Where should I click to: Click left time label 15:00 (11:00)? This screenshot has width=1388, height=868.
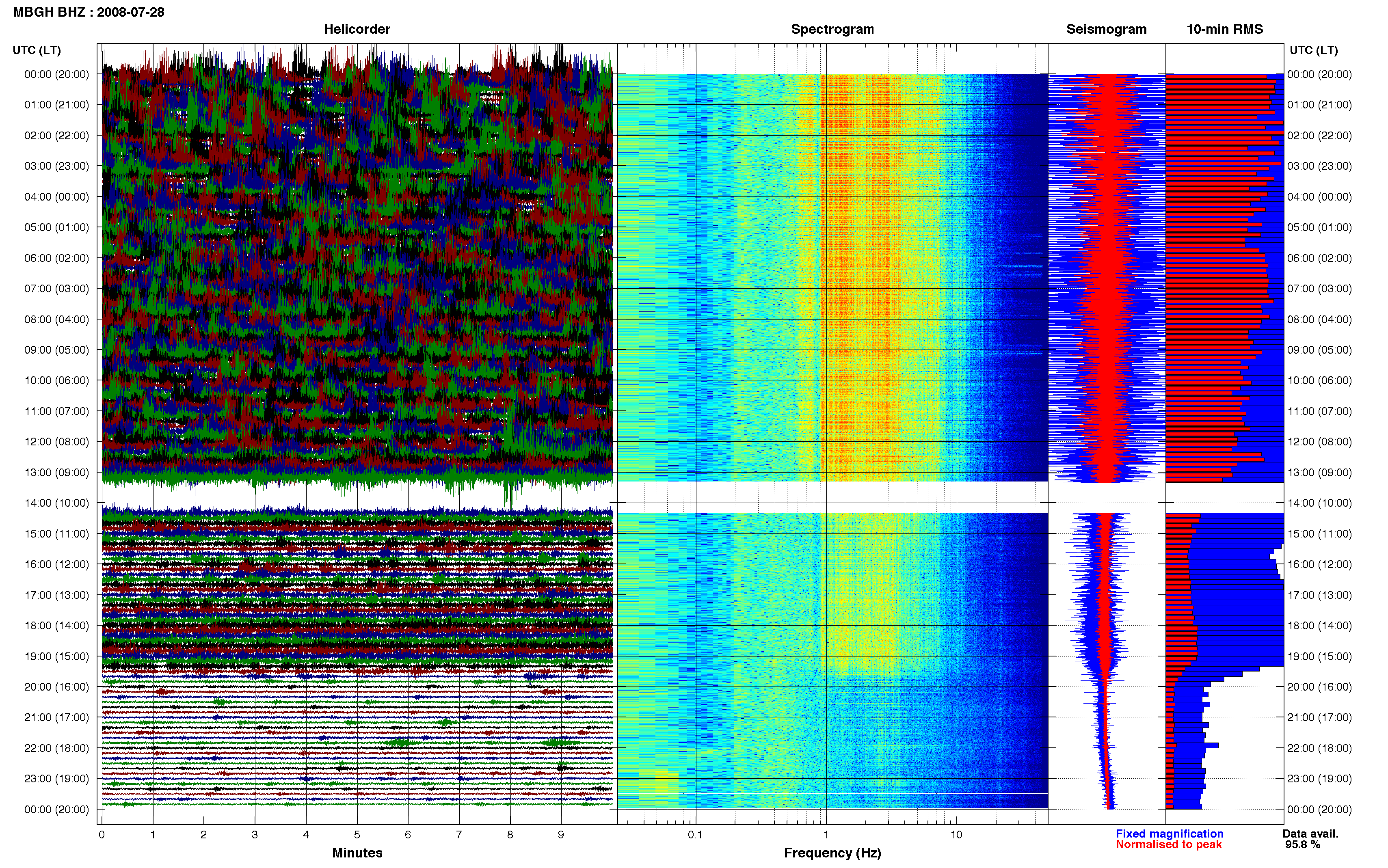point(57,534)
